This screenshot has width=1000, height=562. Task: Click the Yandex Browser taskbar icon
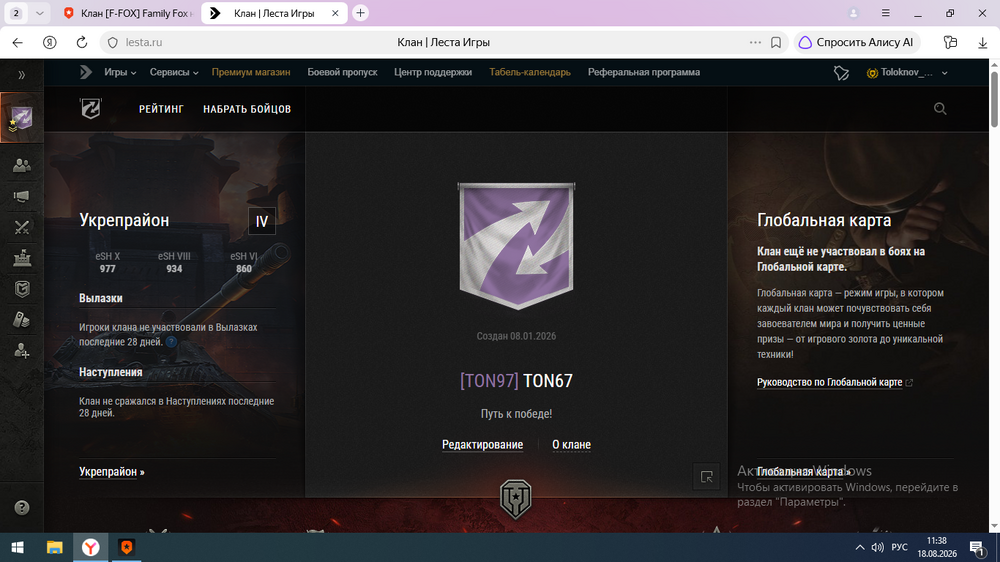tap(91, 547)
